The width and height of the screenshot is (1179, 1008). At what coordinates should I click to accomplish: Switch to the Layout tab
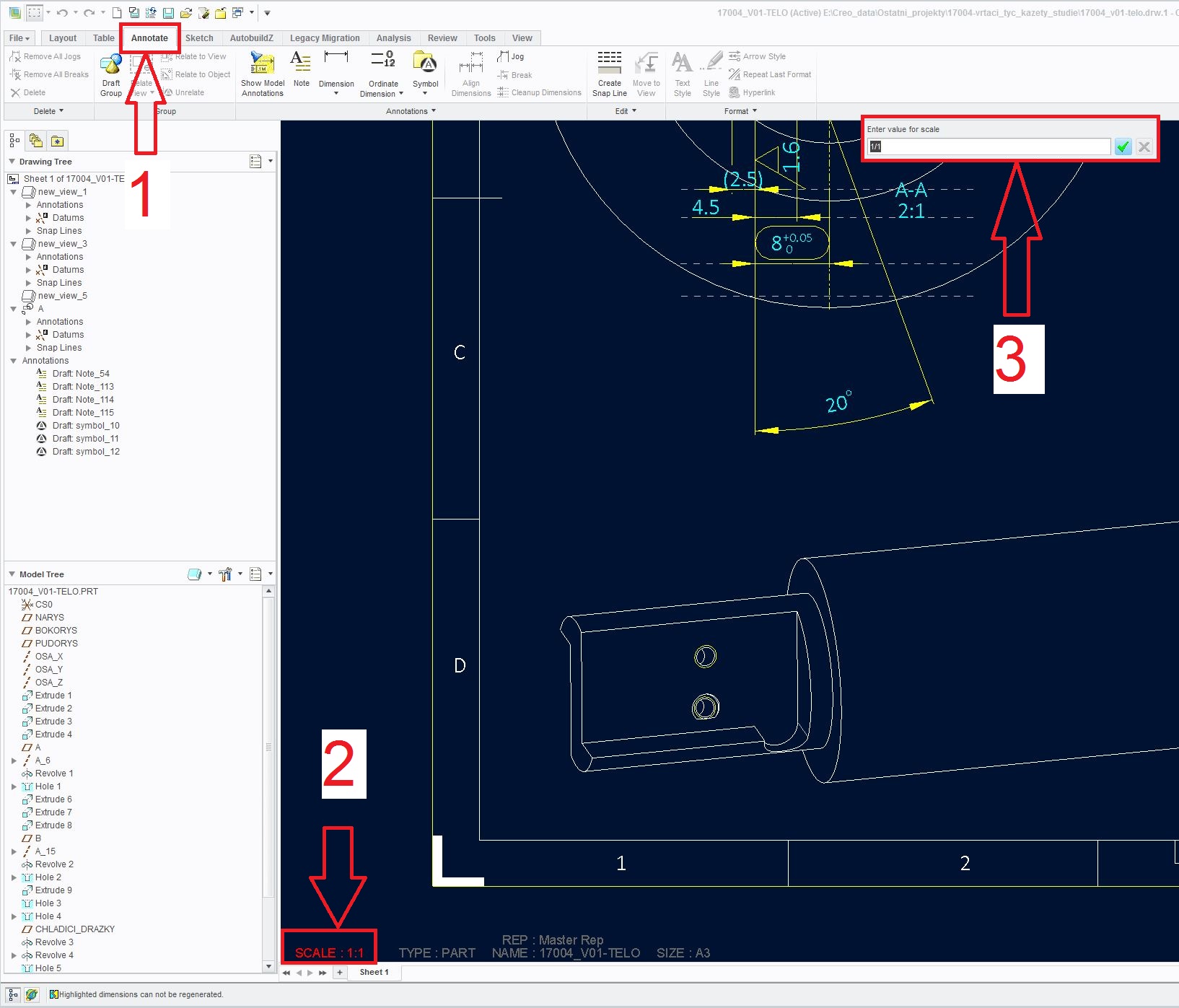(63, 38)
